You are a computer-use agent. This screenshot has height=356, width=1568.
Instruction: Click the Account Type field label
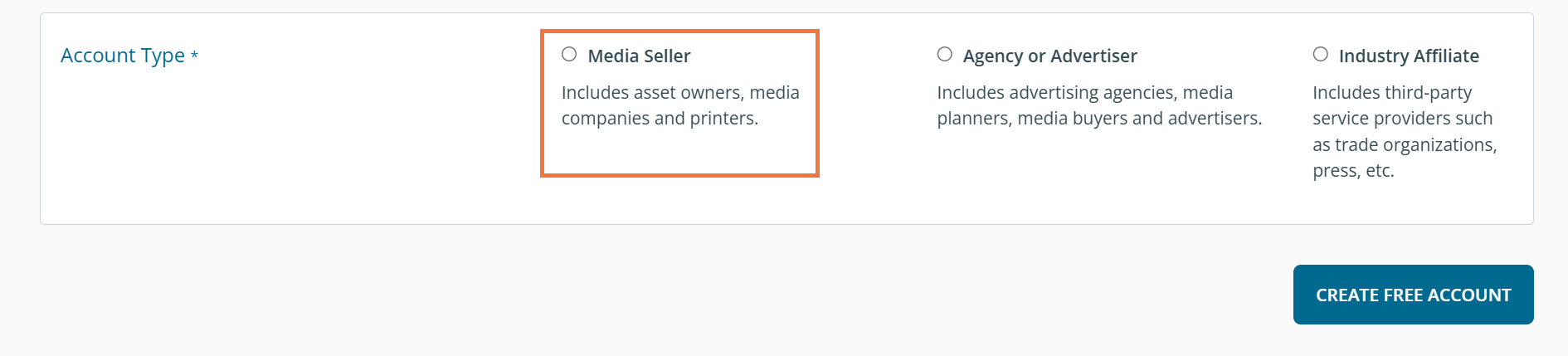(x=123, y=56)
